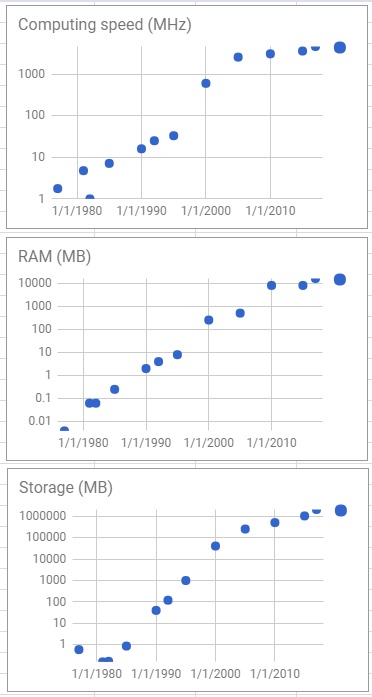Select the largest rightmost point in Computing speed chart
This screenshot has width=372, height=697.
tap(340, 48)
